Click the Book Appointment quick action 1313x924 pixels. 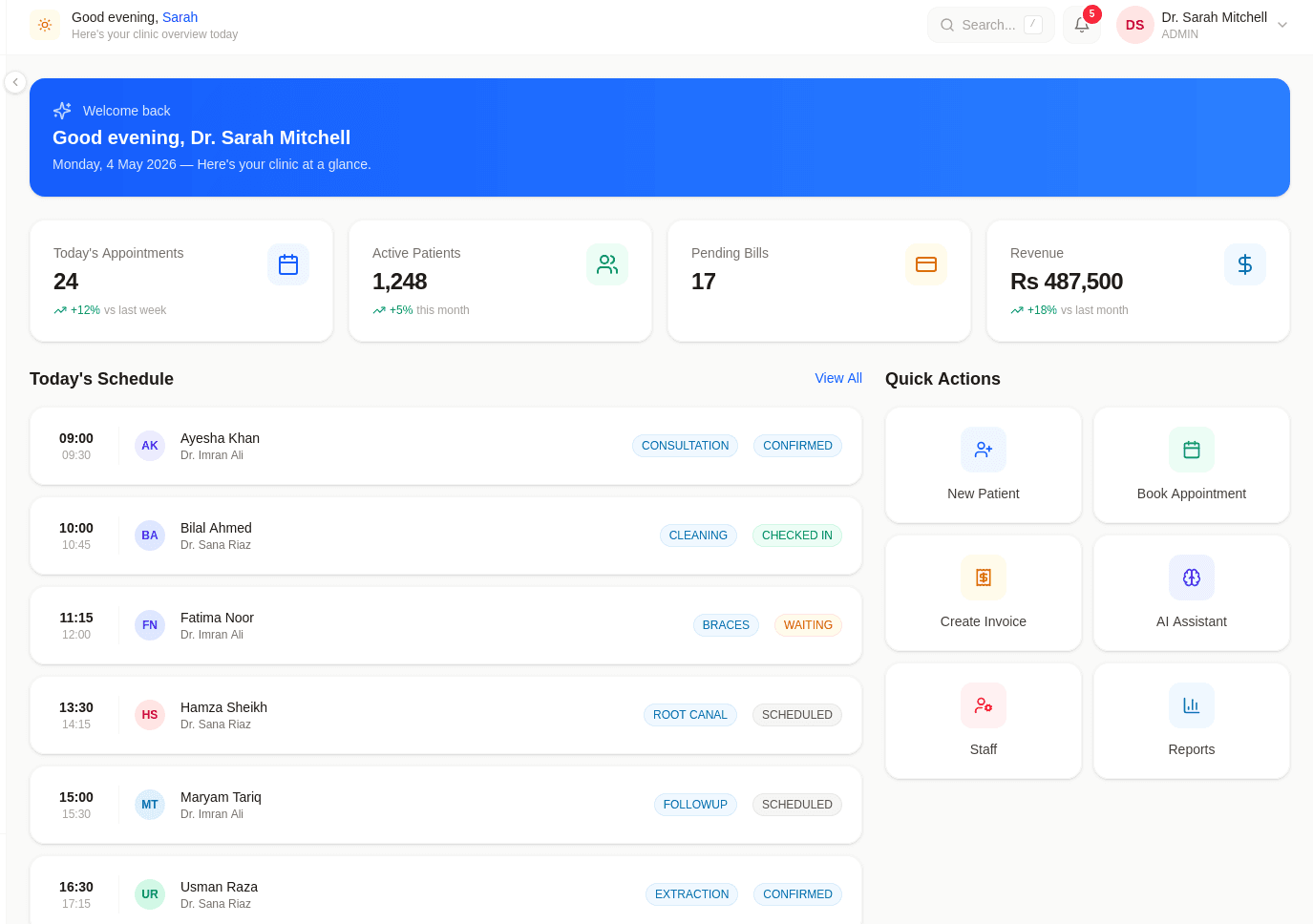(1192, 465)
